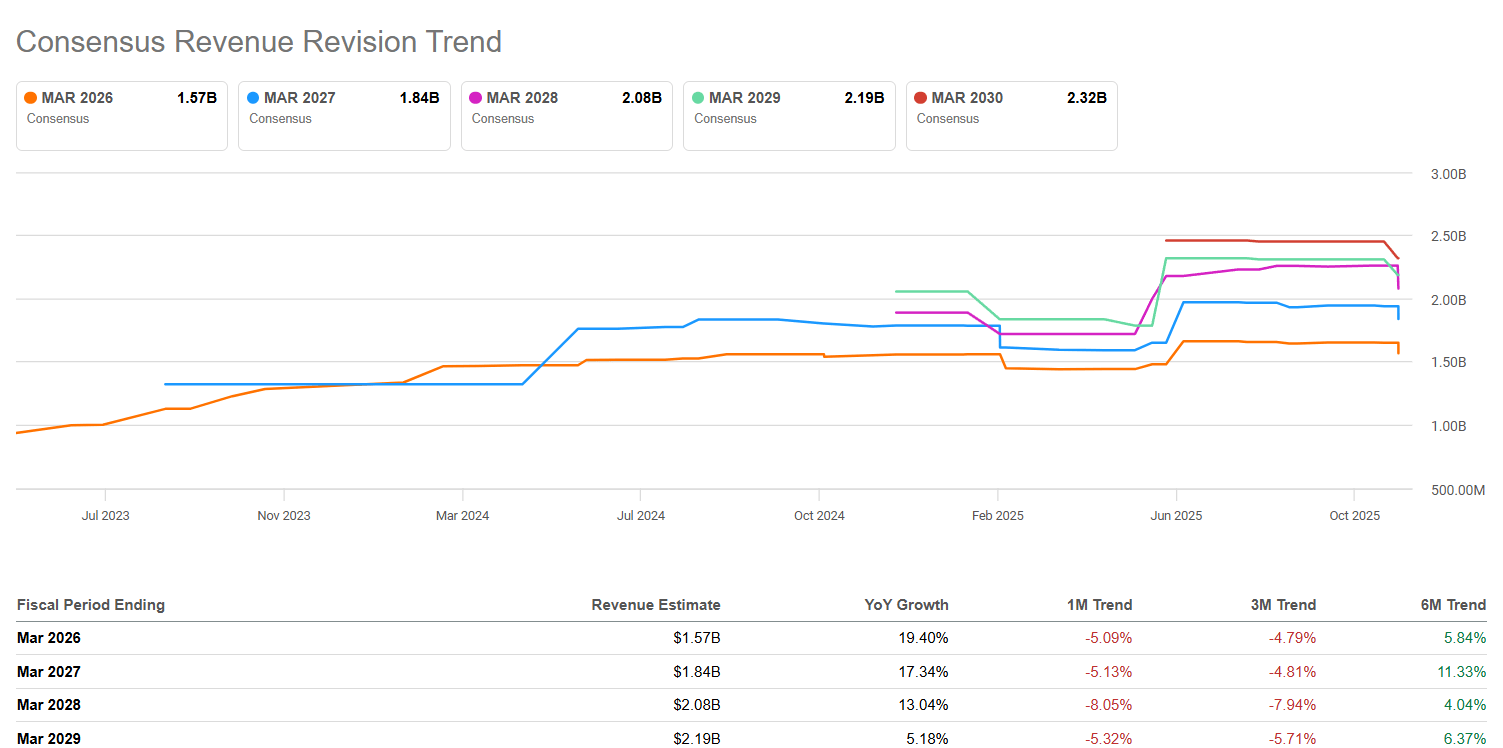1503x748 pixels.
Task: Click the 2.50B y-axis label
Action: (1448, 237)
